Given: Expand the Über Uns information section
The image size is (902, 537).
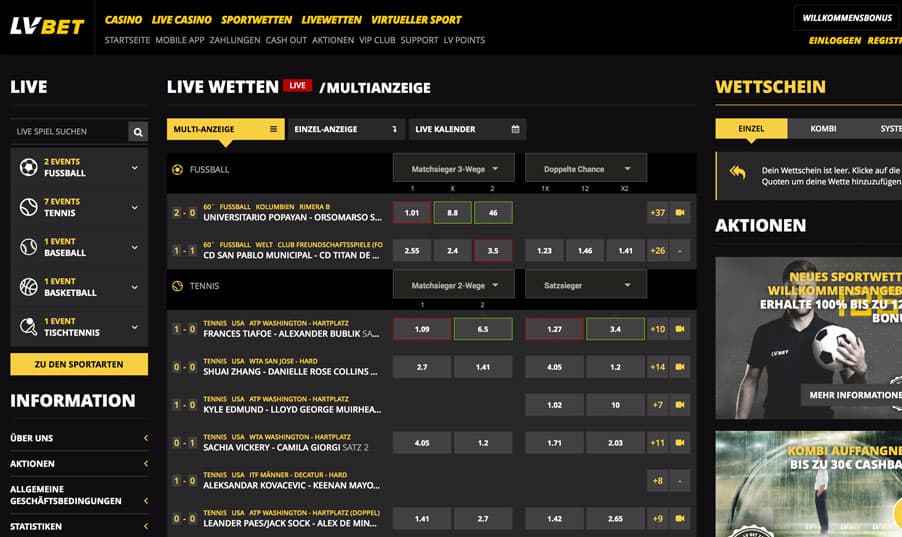Looking at the screenshot, I should (79, 438).
